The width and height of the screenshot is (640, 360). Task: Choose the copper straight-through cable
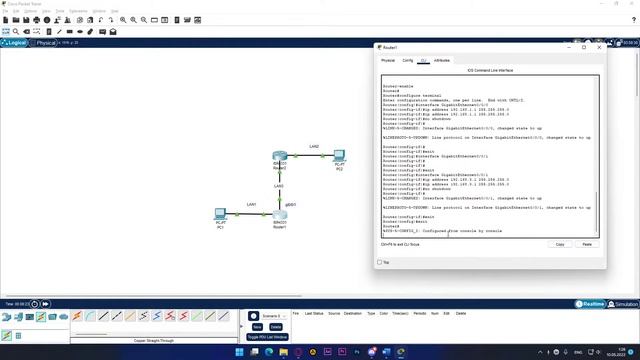[x=103, y=316]
